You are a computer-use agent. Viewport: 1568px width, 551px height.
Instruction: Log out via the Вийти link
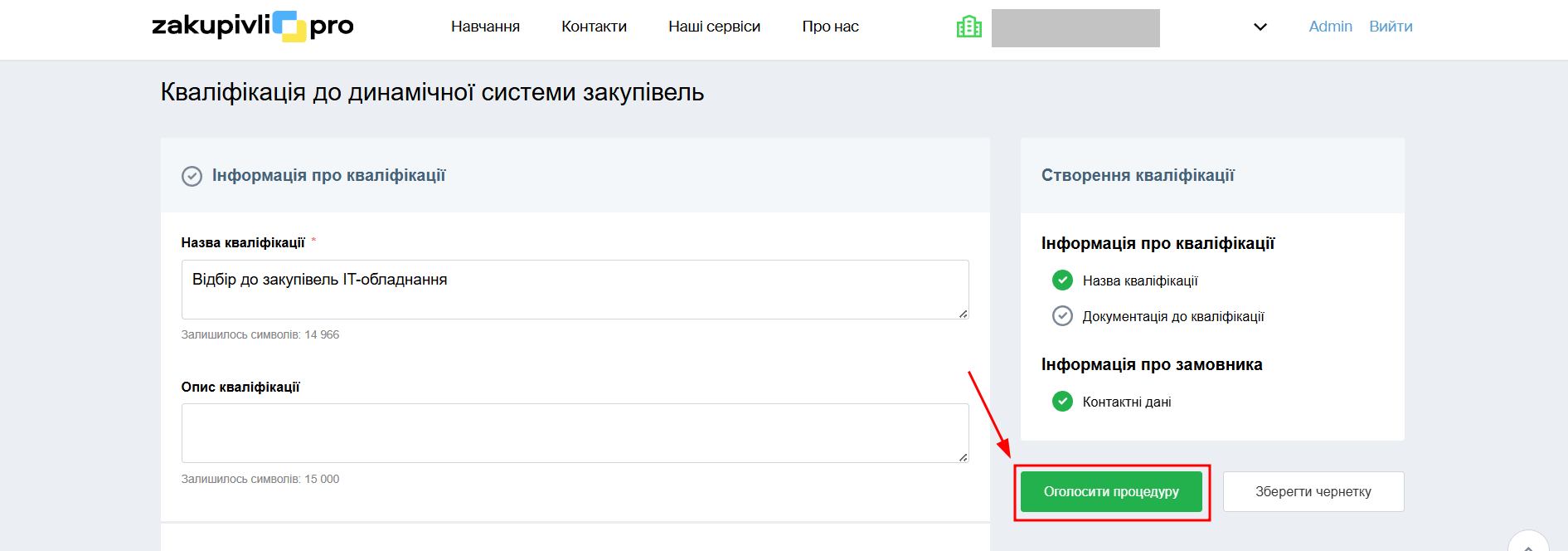tap(1391, 27)
